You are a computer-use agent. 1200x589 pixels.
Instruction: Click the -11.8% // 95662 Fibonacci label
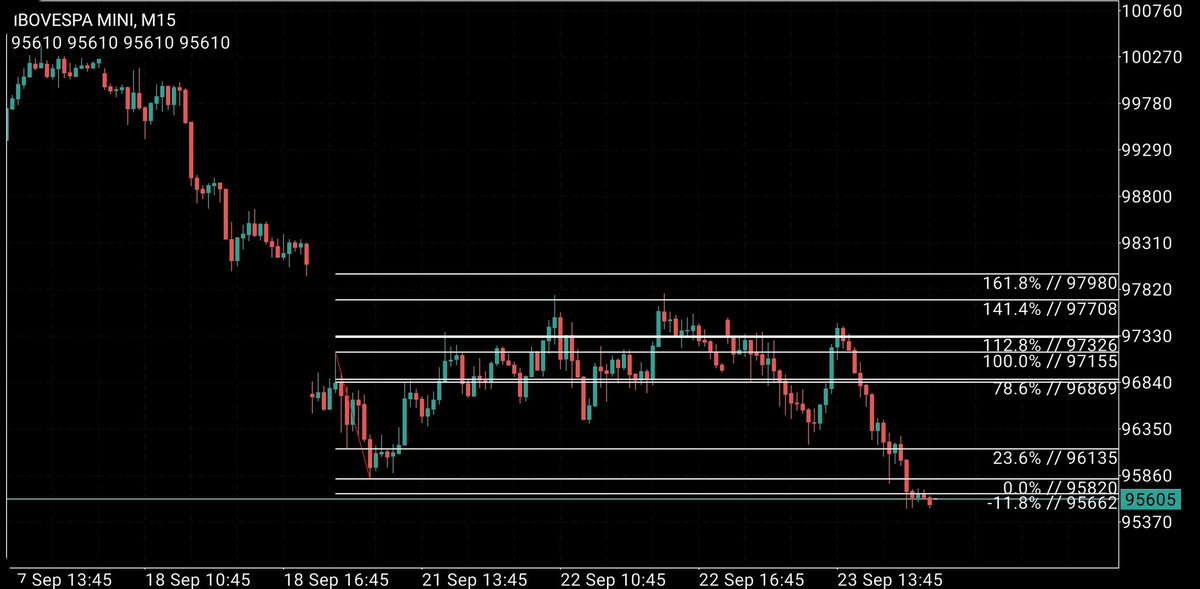(x=1052, y=504)
